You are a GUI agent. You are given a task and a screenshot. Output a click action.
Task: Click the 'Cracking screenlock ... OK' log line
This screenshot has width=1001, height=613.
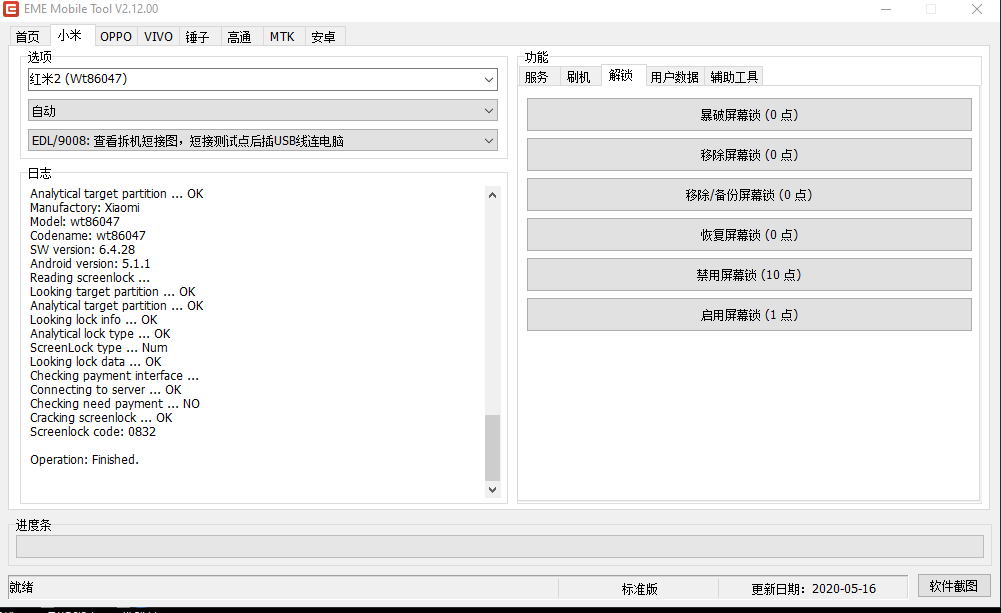102,418
